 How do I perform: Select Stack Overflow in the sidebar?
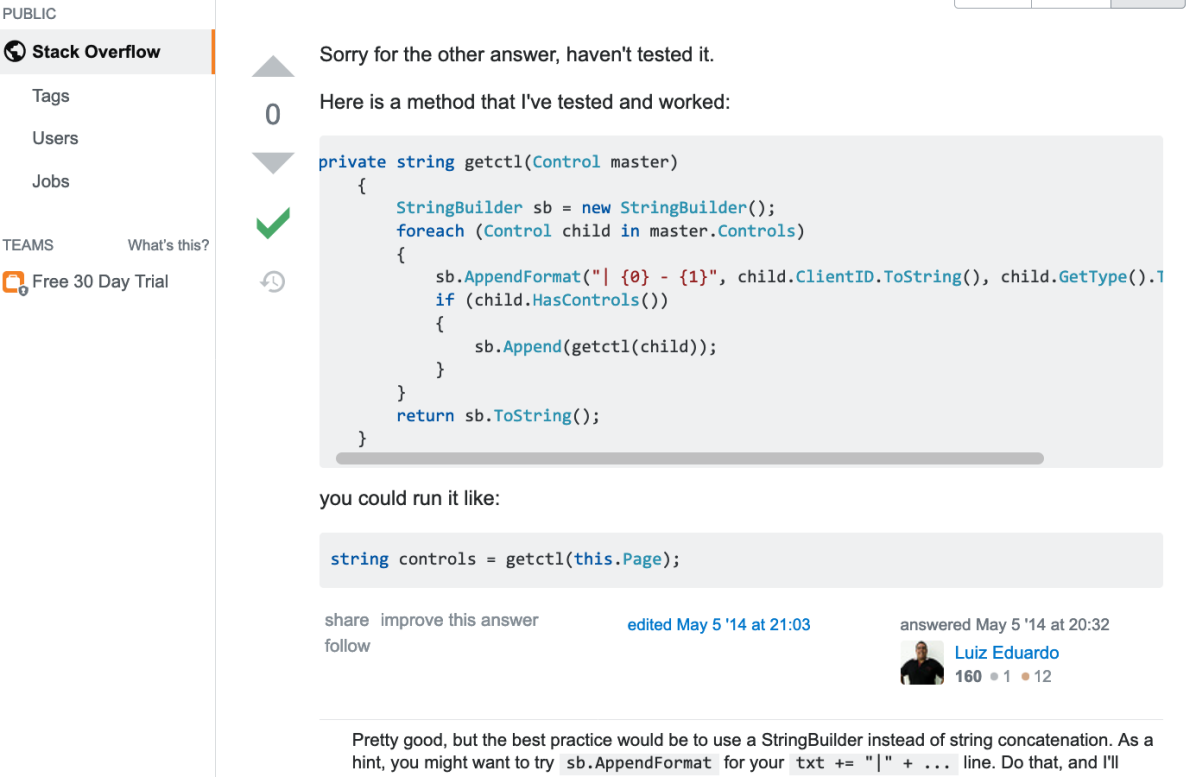(x=96, y=52)
